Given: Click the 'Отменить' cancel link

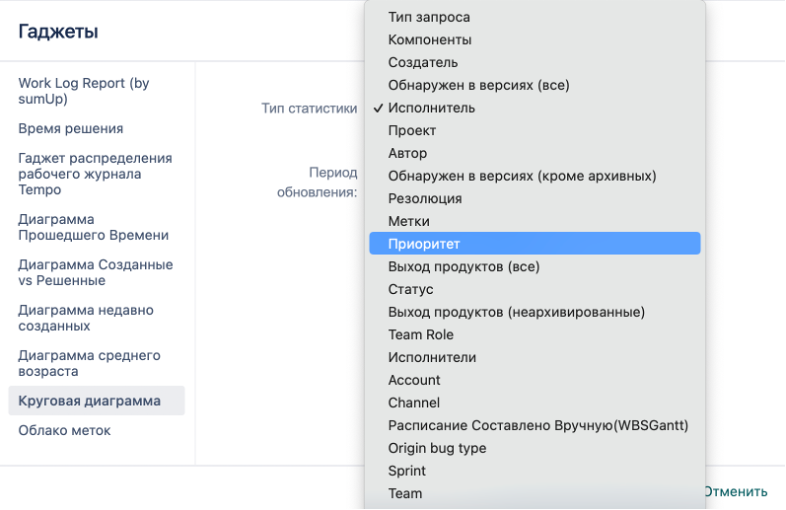Looking at the screenshot, I should pyautogui.click(x=736, y=491).
